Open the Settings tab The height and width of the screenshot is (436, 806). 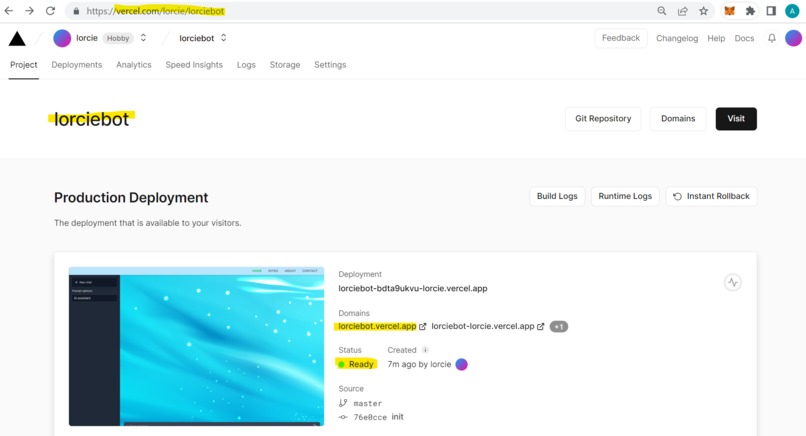pos(330,65)
